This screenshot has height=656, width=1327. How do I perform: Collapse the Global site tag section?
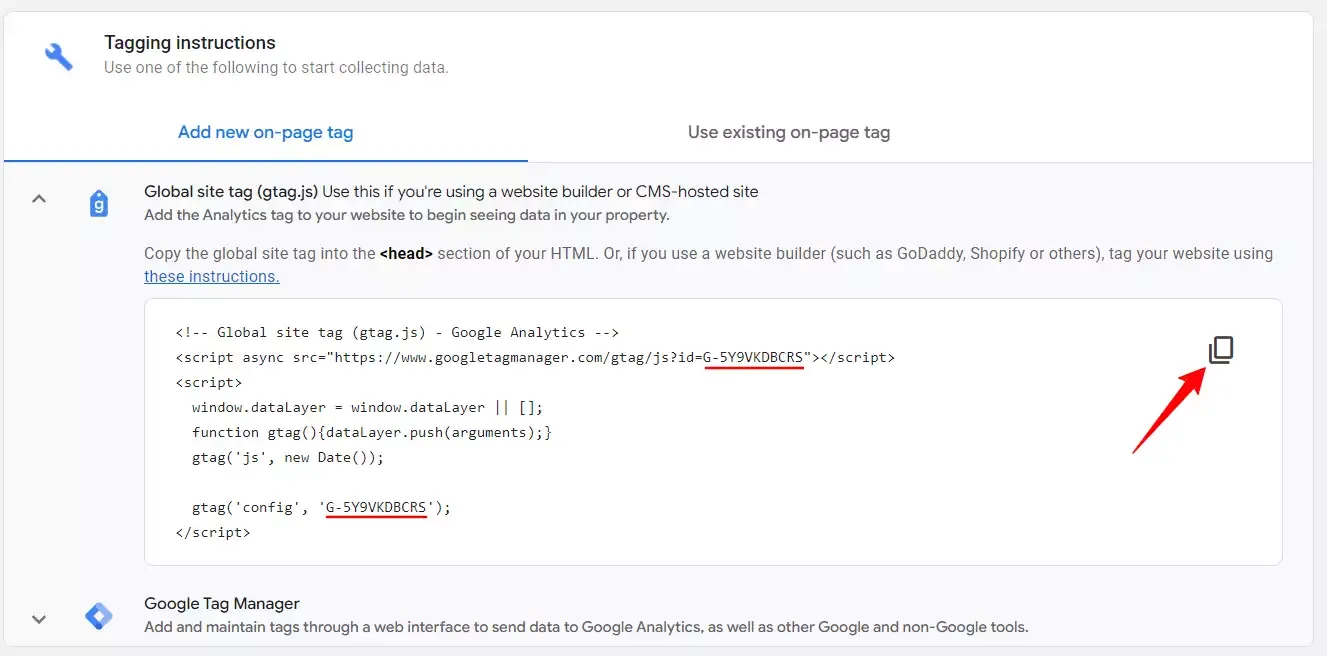pos(39,199)
